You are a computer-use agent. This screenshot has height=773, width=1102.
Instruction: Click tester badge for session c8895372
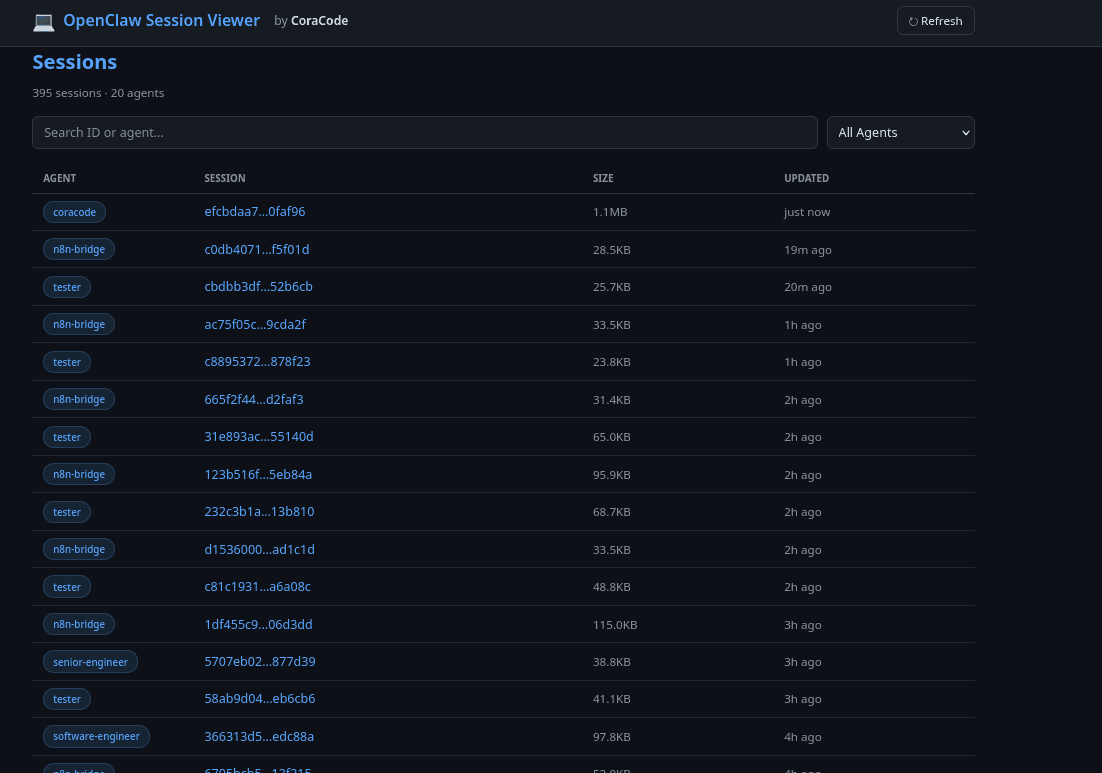pyautogui.click(x=67, y=362)
